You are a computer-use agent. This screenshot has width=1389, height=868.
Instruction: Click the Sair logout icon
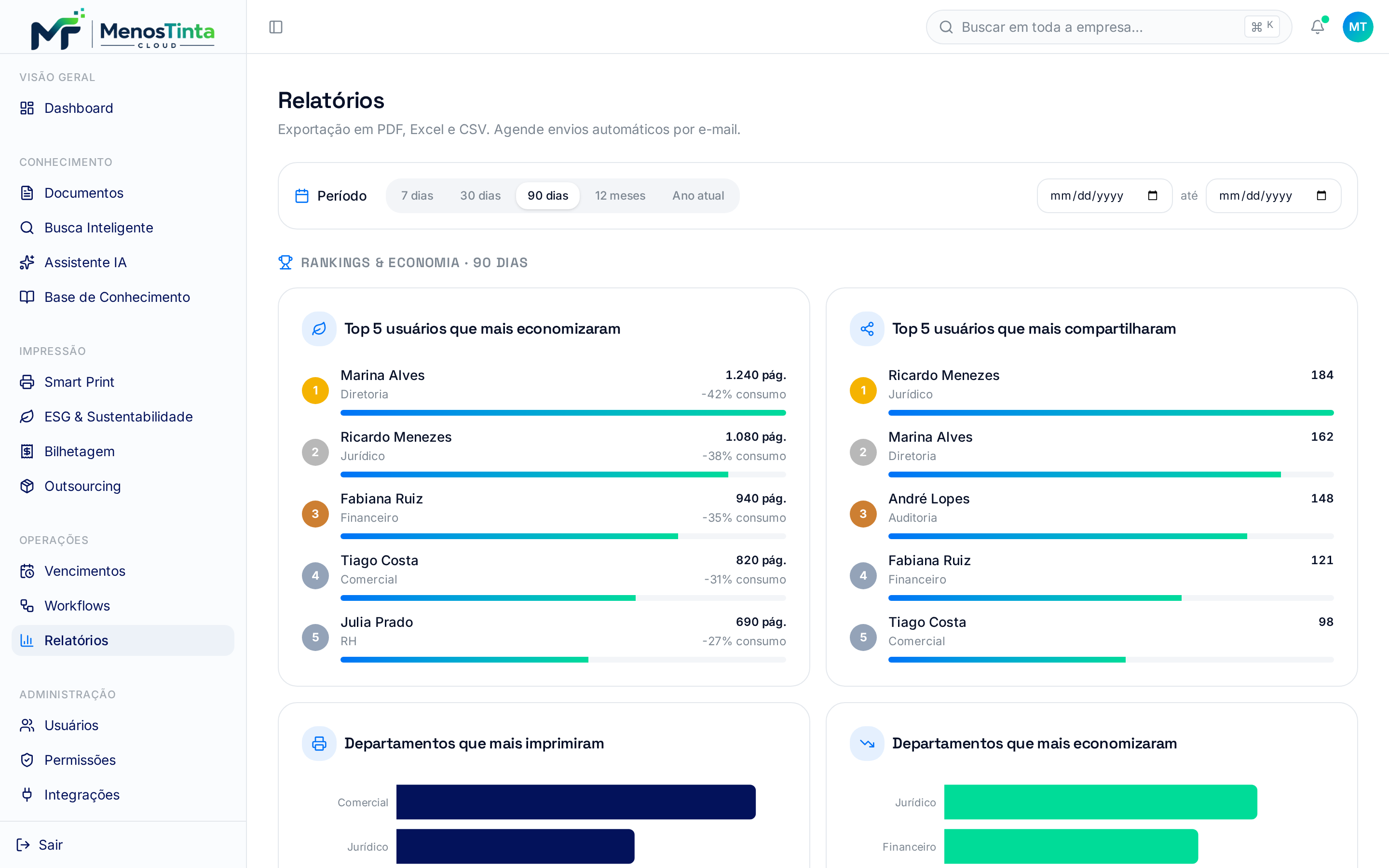23,844
